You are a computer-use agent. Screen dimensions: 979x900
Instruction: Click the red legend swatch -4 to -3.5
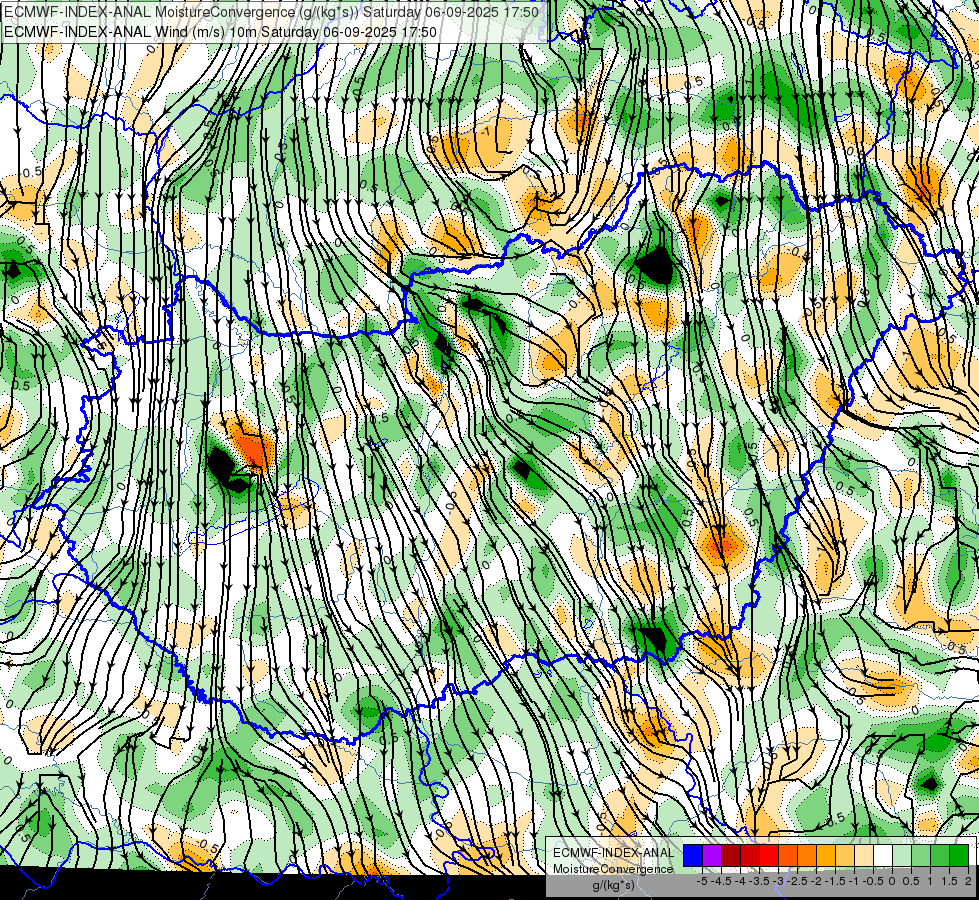[x=750, y=856]
